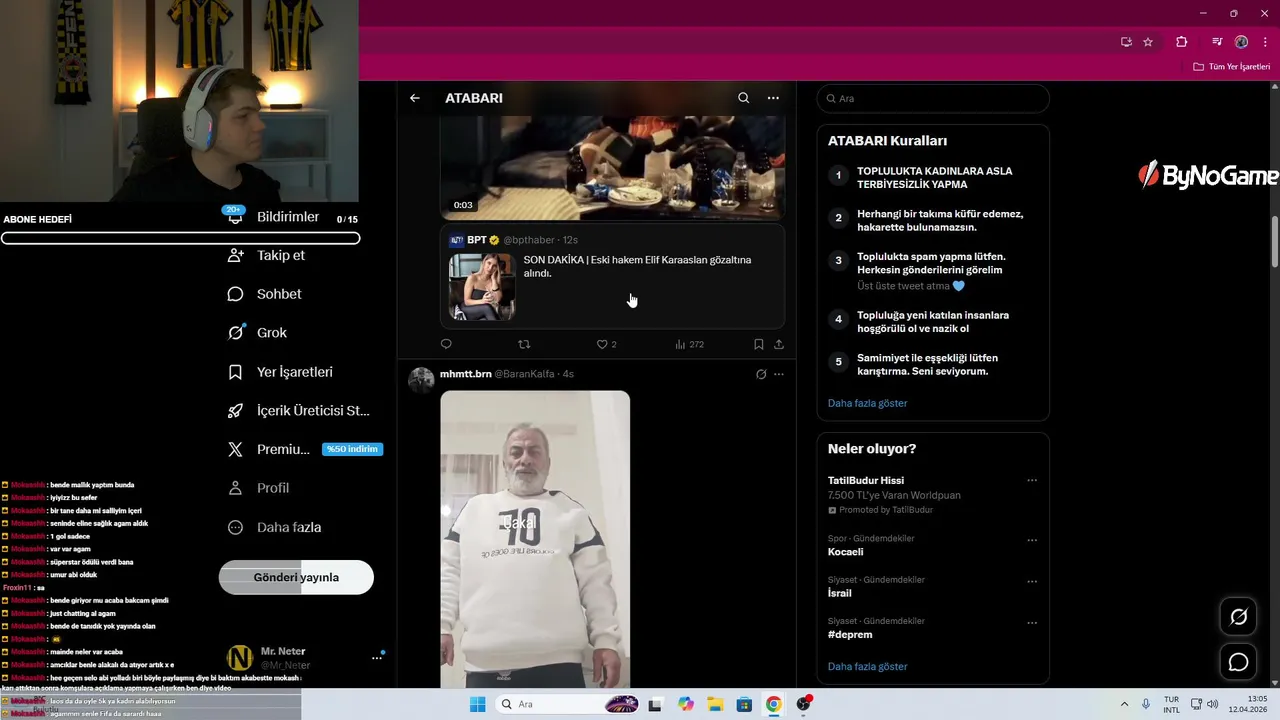Repost the post quoting BPT
This screenshot has height=720, width=1280.
point(524,344)
